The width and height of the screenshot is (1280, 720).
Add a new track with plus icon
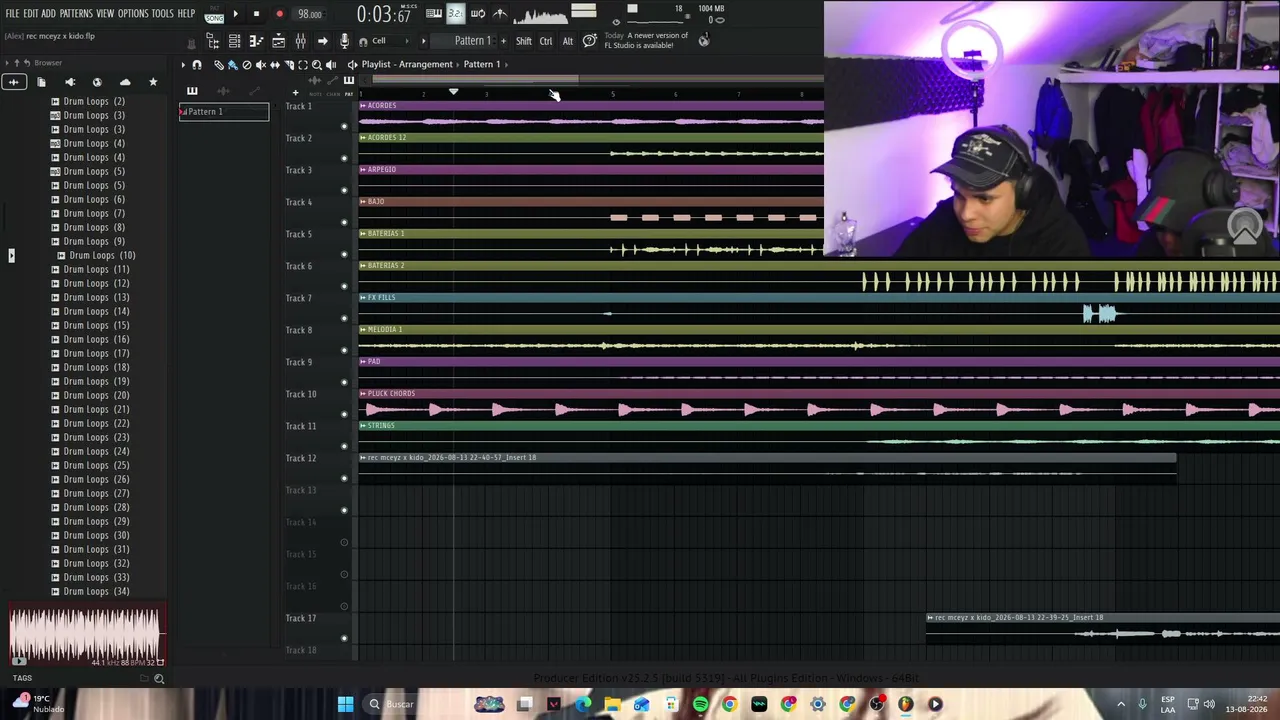click(295, 93)
